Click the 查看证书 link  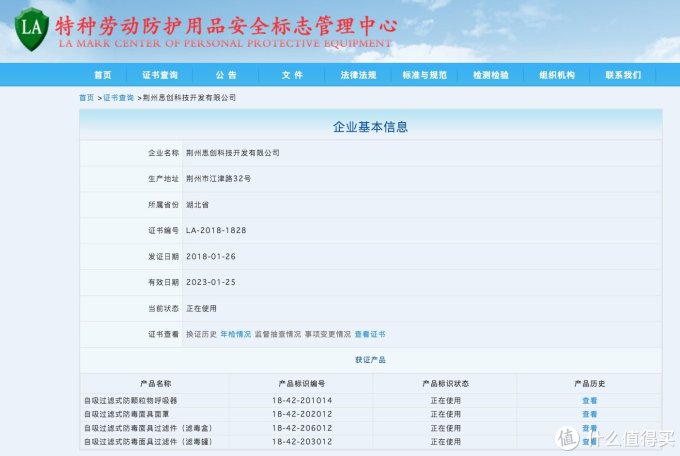[370, 334]
